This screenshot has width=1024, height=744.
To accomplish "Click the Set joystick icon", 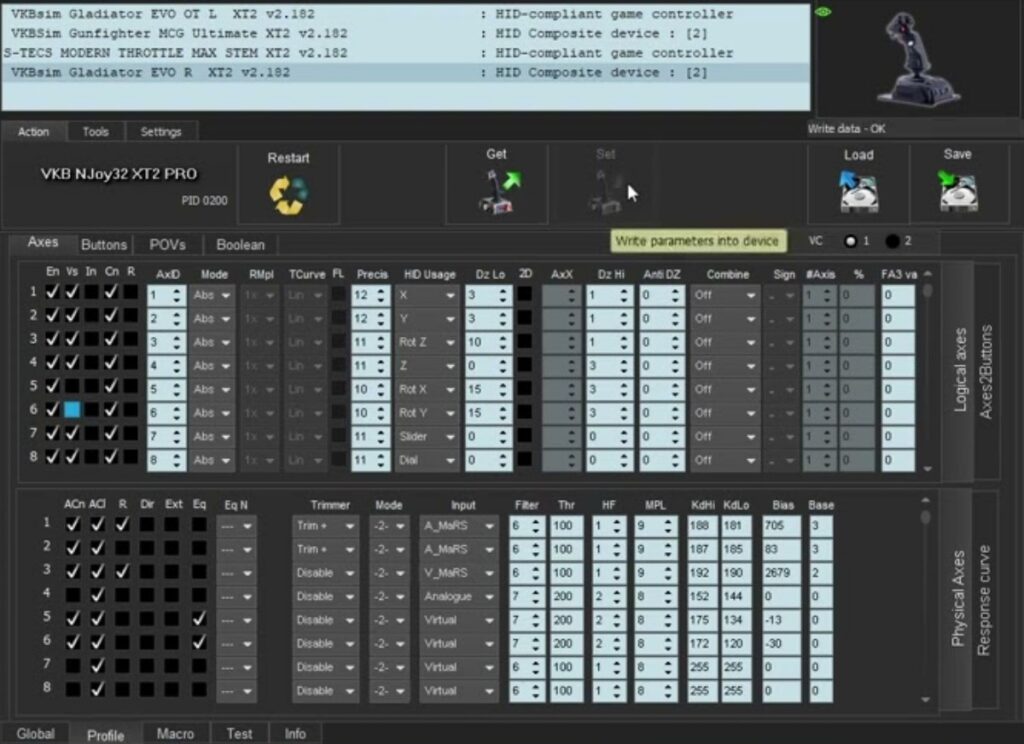I will coord(605,191).
